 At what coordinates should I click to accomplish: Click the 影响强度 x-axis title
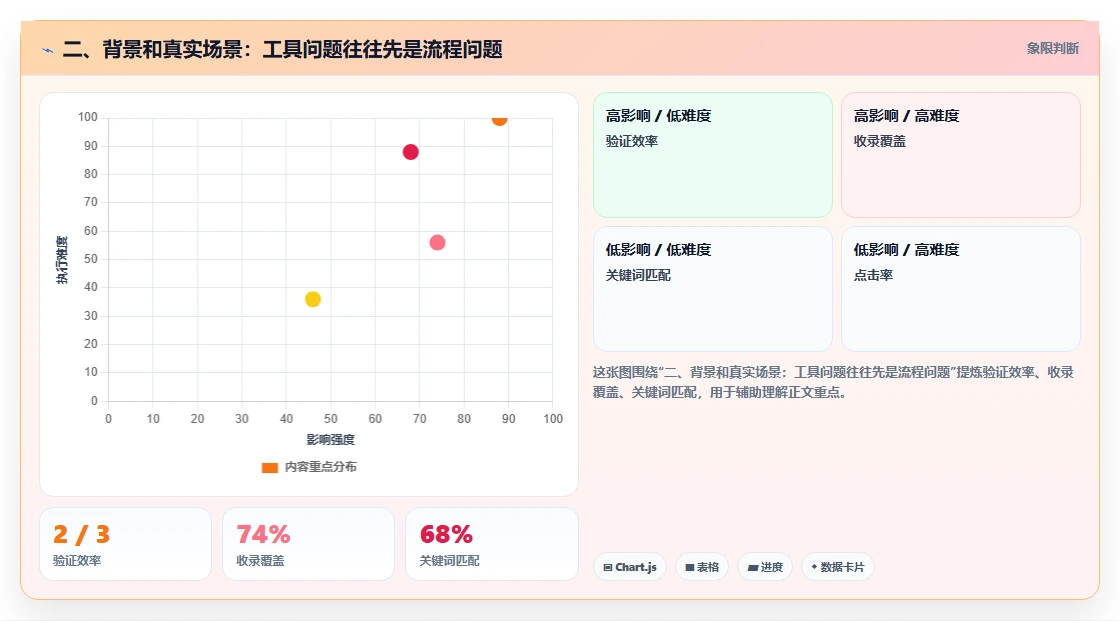(x=330, y=439)
